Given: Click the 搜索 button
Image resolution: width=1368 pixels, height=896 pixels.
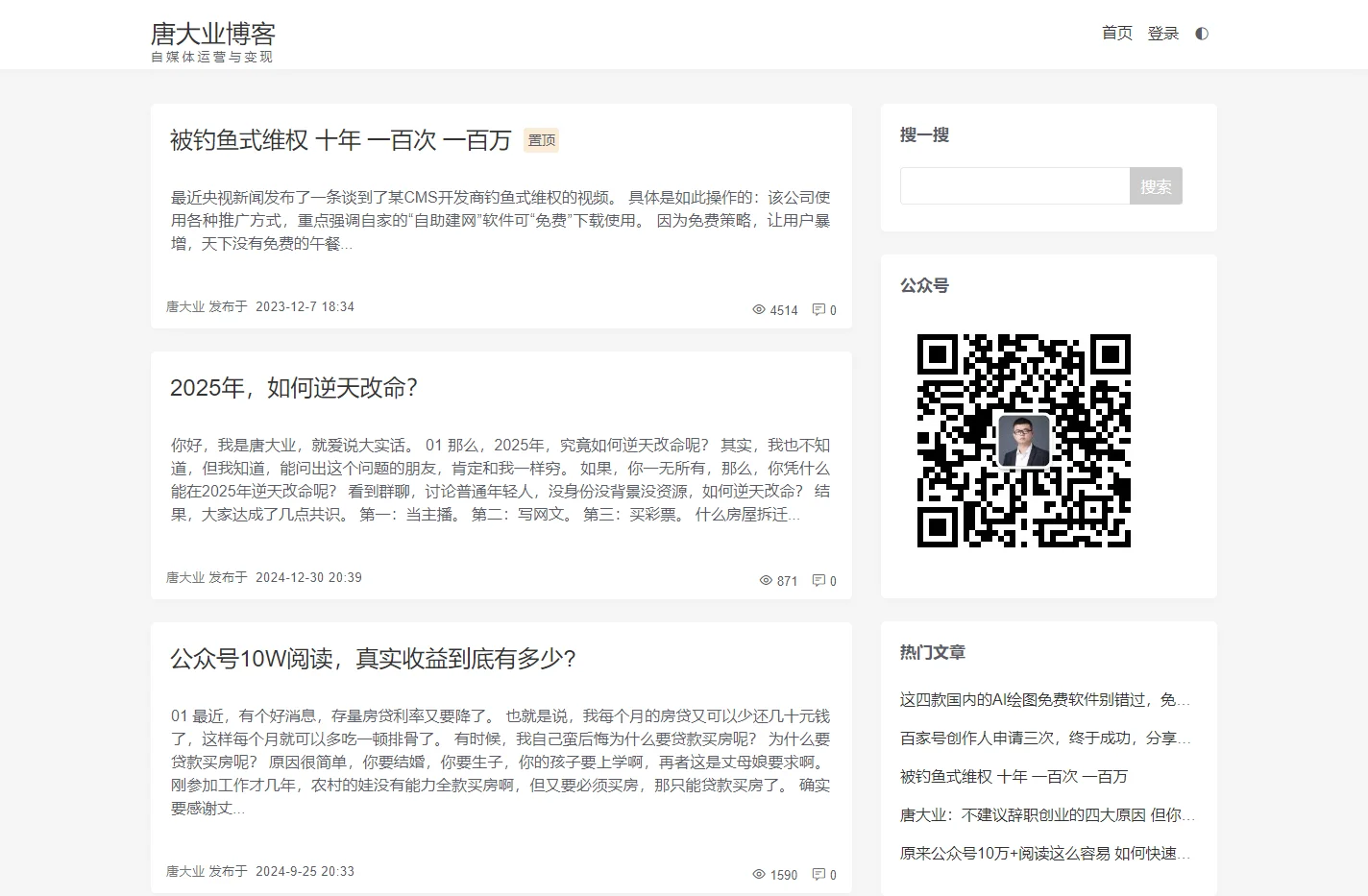Looking at the screenshot, I should pyautogui.click(x=1156, y=186).
